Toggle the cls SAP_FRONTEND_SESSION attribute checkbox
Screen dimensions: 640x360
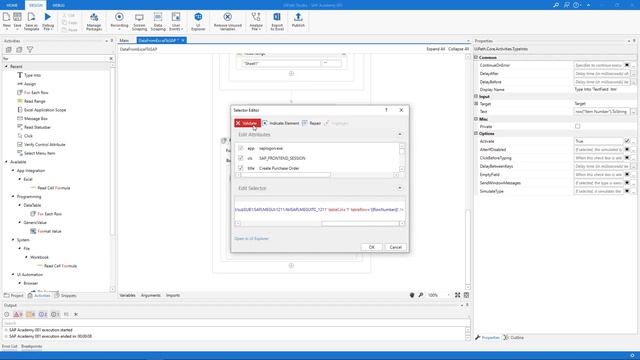tap(240, 158)
